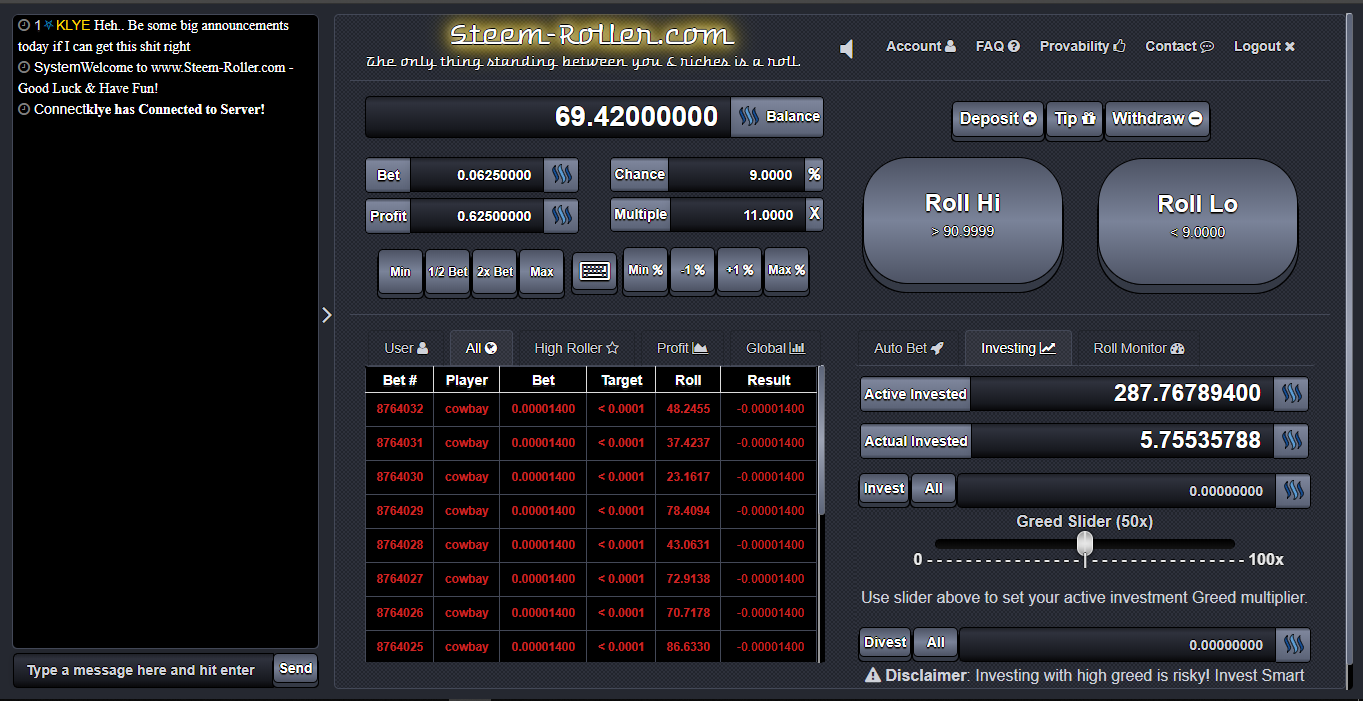Image resolution: width=1363 pixels, height=701 pixels.
Task: Mute the sound with the speaker icon
Action: 847,48
